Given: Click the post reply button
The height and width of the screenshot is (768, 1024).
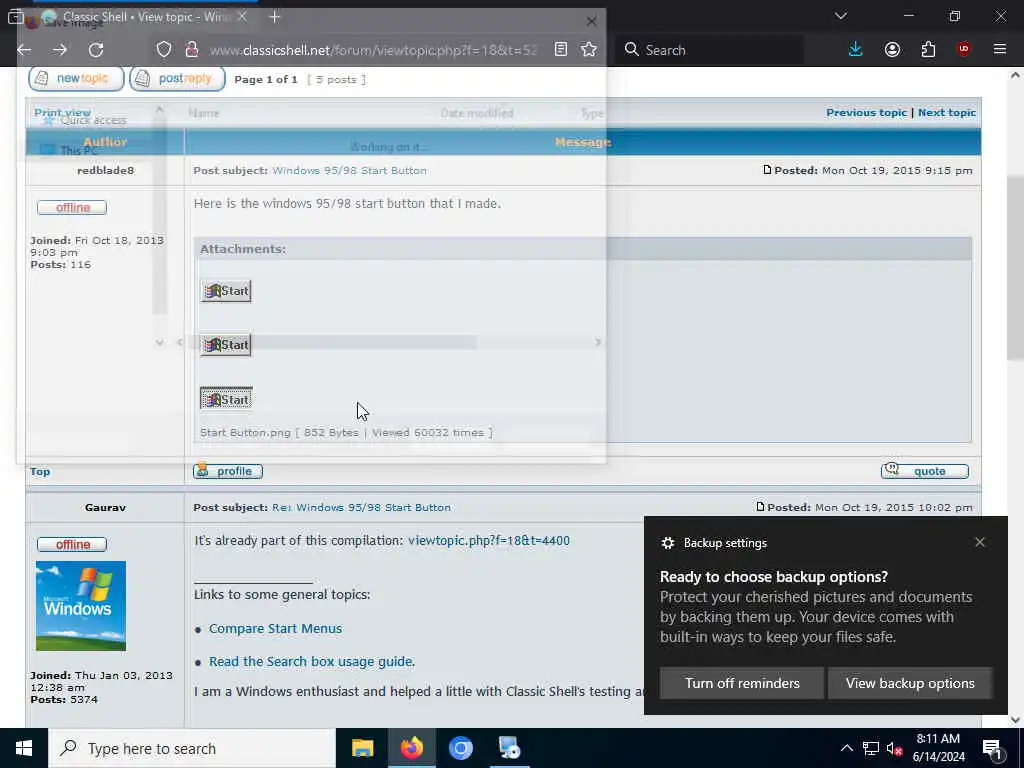Looking at the screenshot, I should tap(177, 79).
